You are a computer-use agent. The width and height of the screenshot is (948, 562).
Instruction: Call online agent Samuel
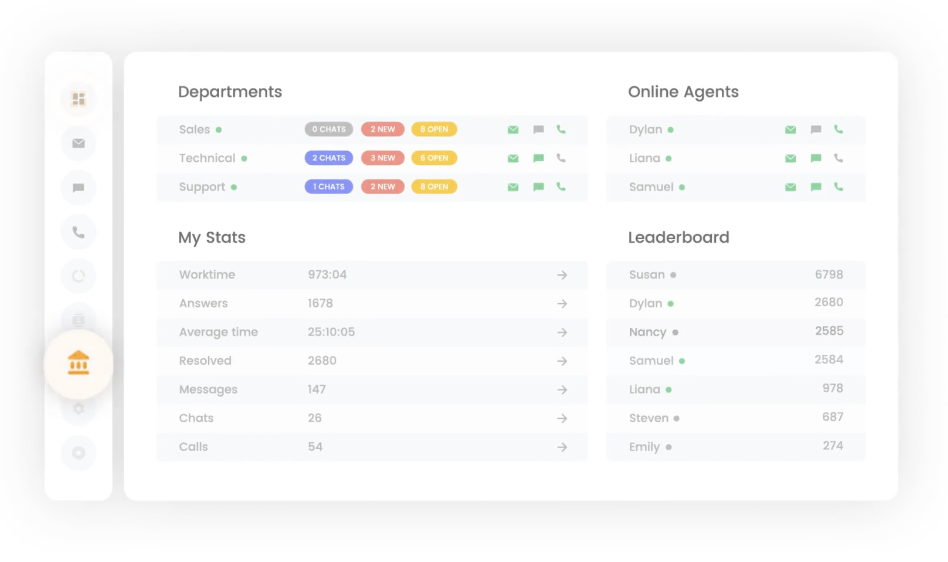click(838, 187)
